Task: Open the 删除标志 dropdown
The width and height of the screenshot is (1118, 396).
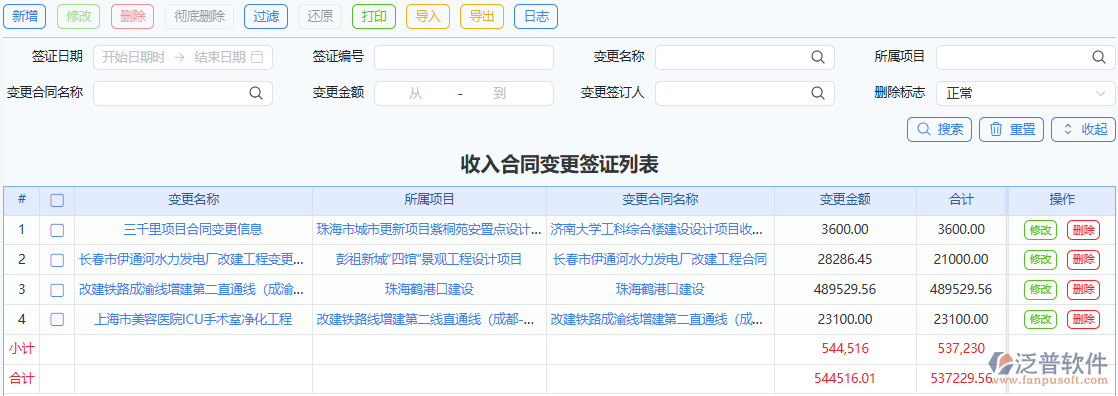Action: (1025, 93)
